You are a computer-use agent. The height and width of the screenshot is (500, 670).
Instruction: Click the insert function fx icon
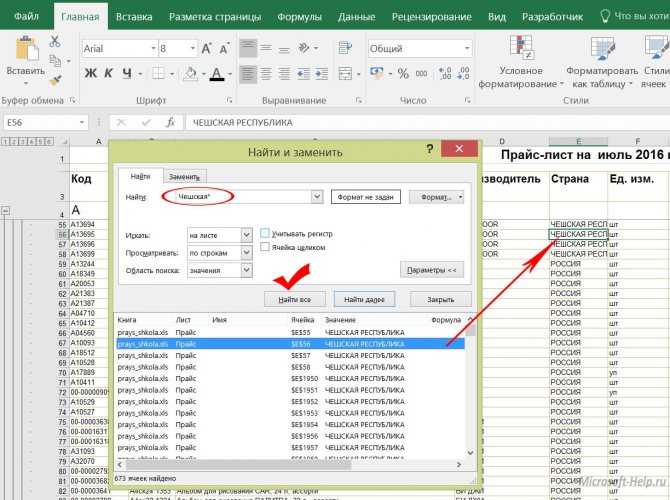coord(170,123)
